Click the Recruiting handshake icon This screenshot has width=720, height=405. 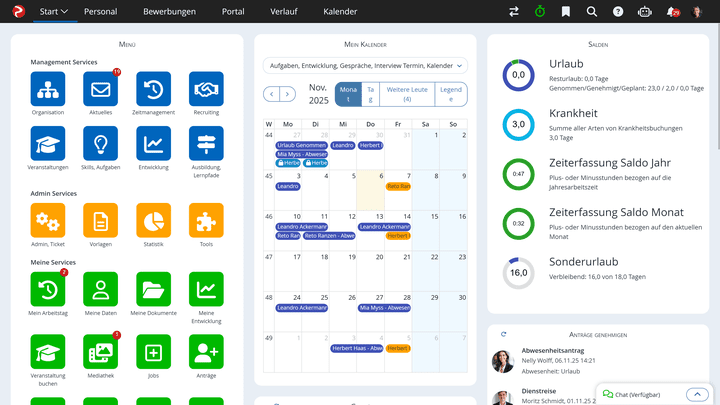click(206, 90)
